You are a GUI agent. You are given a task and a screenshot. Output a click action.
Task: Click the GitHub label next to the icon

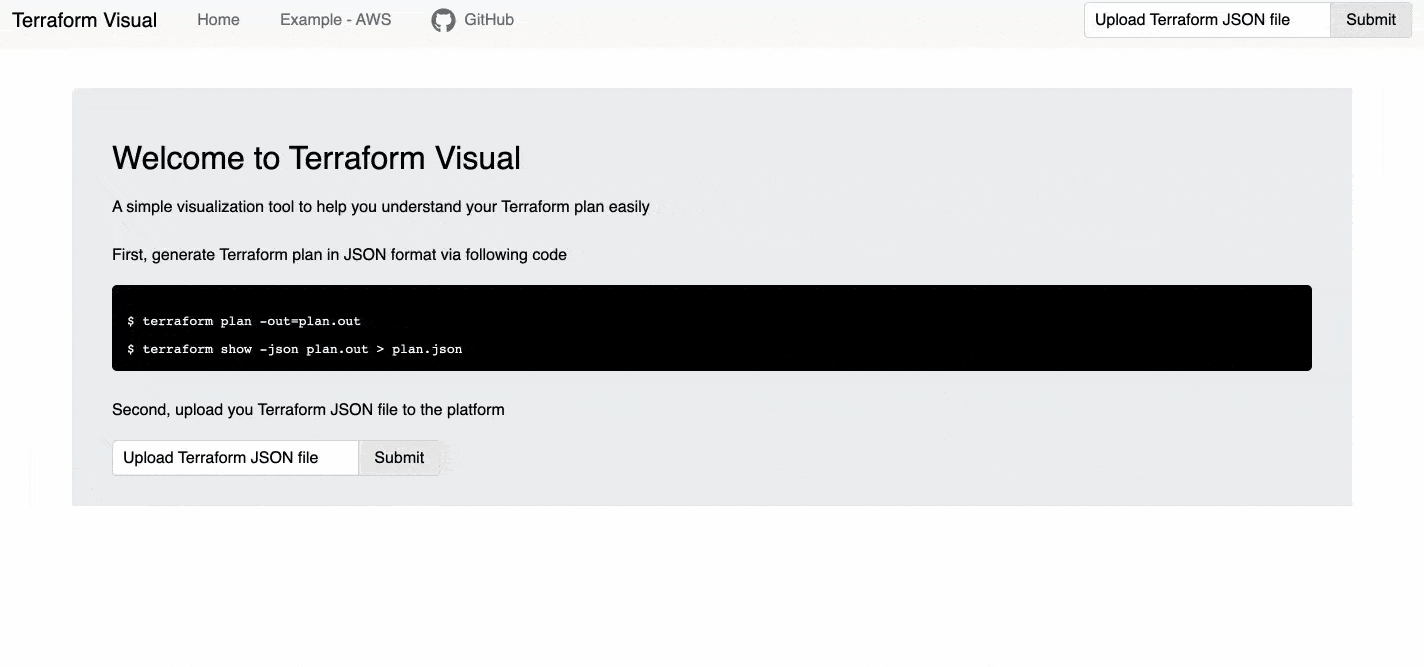click(x=489, y=19)
